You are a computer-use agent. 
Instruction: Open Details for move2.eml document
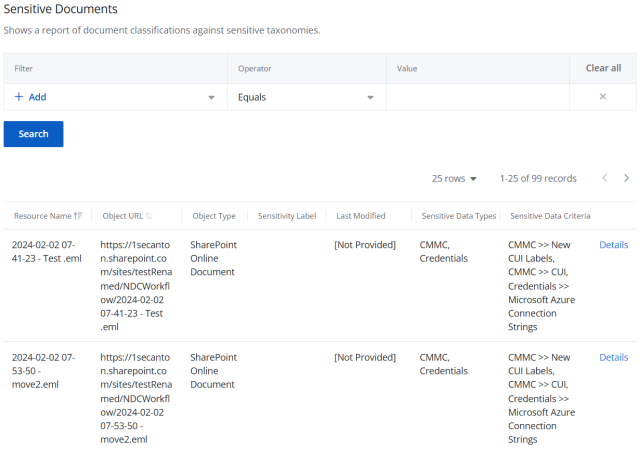tap(613, 357)
